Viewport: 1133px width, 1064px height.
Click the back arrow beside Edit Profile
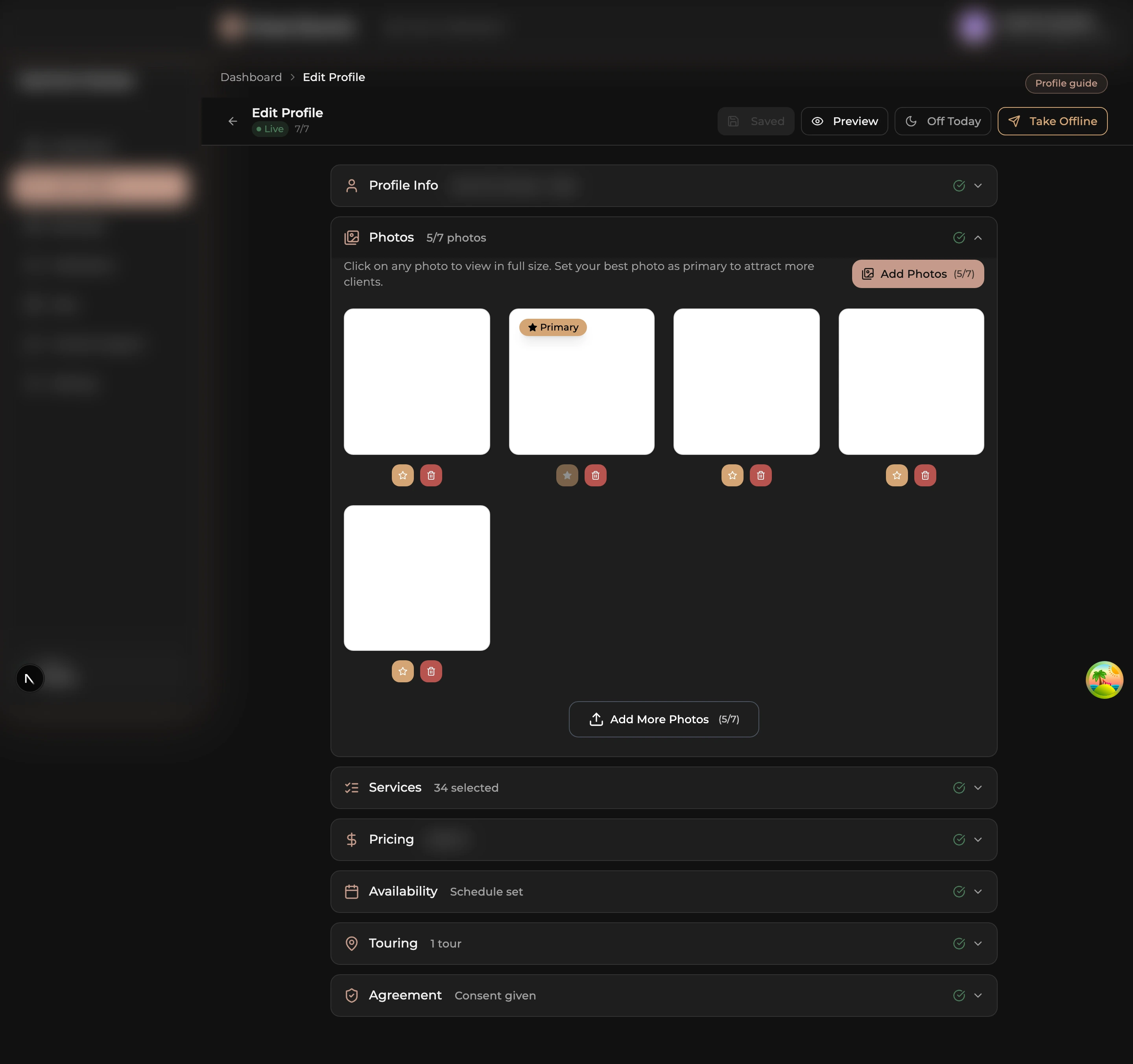[x=233, y=121]
